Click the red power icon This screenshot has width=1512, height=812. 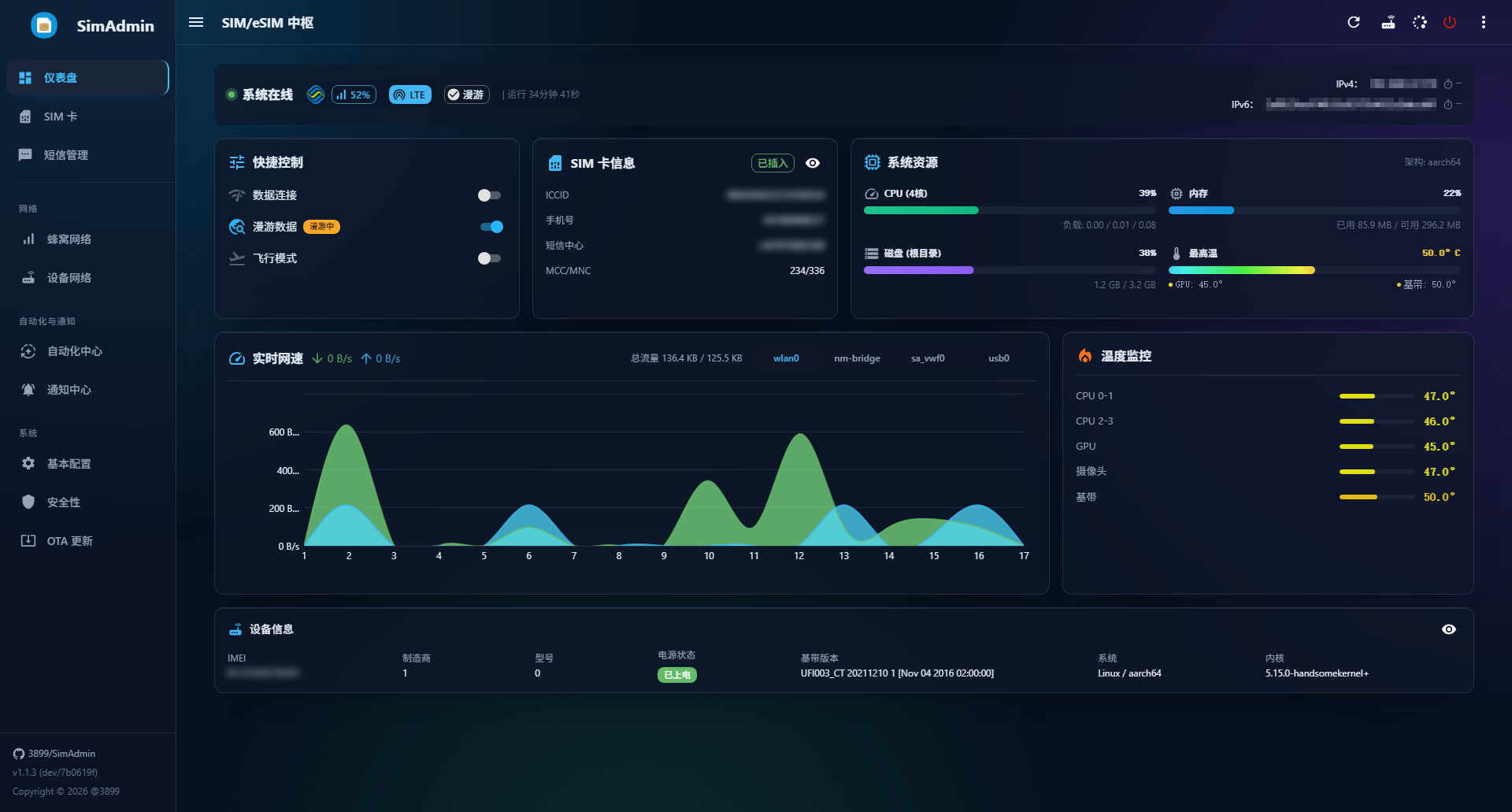tap(1450, 23)
